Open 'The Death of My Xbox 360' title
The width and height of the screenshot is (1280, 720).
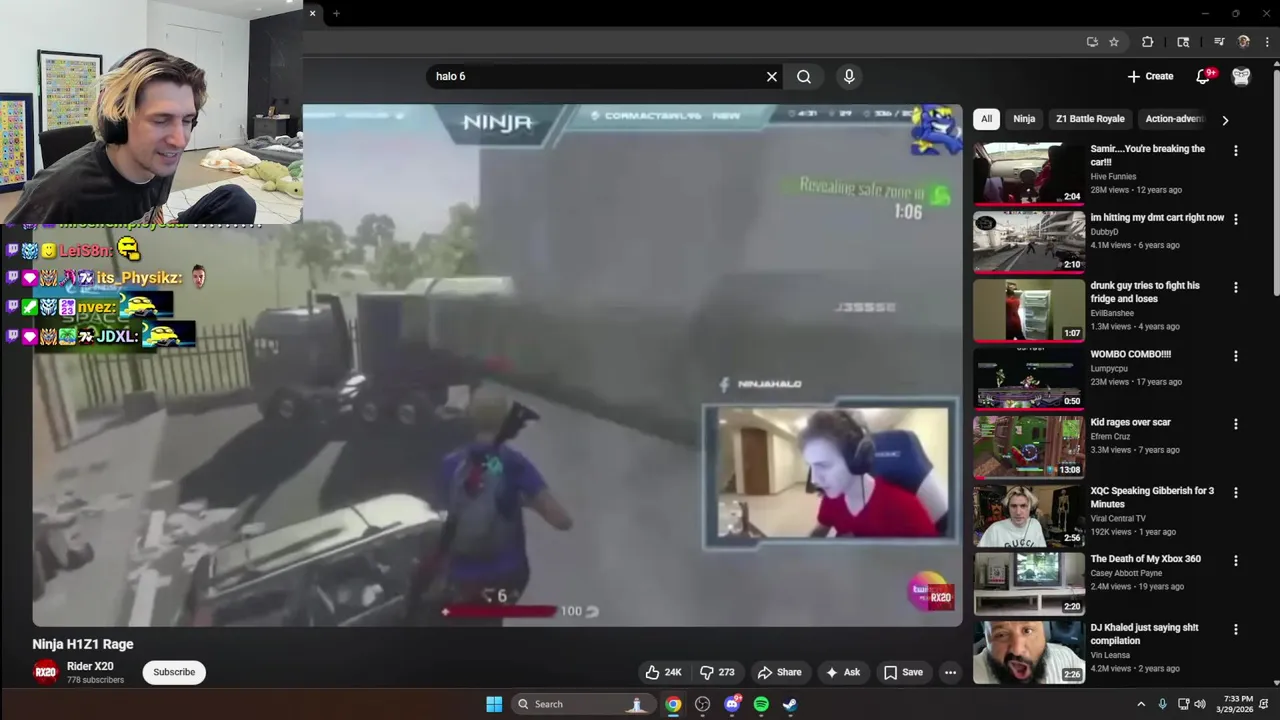pos(1145,559)
